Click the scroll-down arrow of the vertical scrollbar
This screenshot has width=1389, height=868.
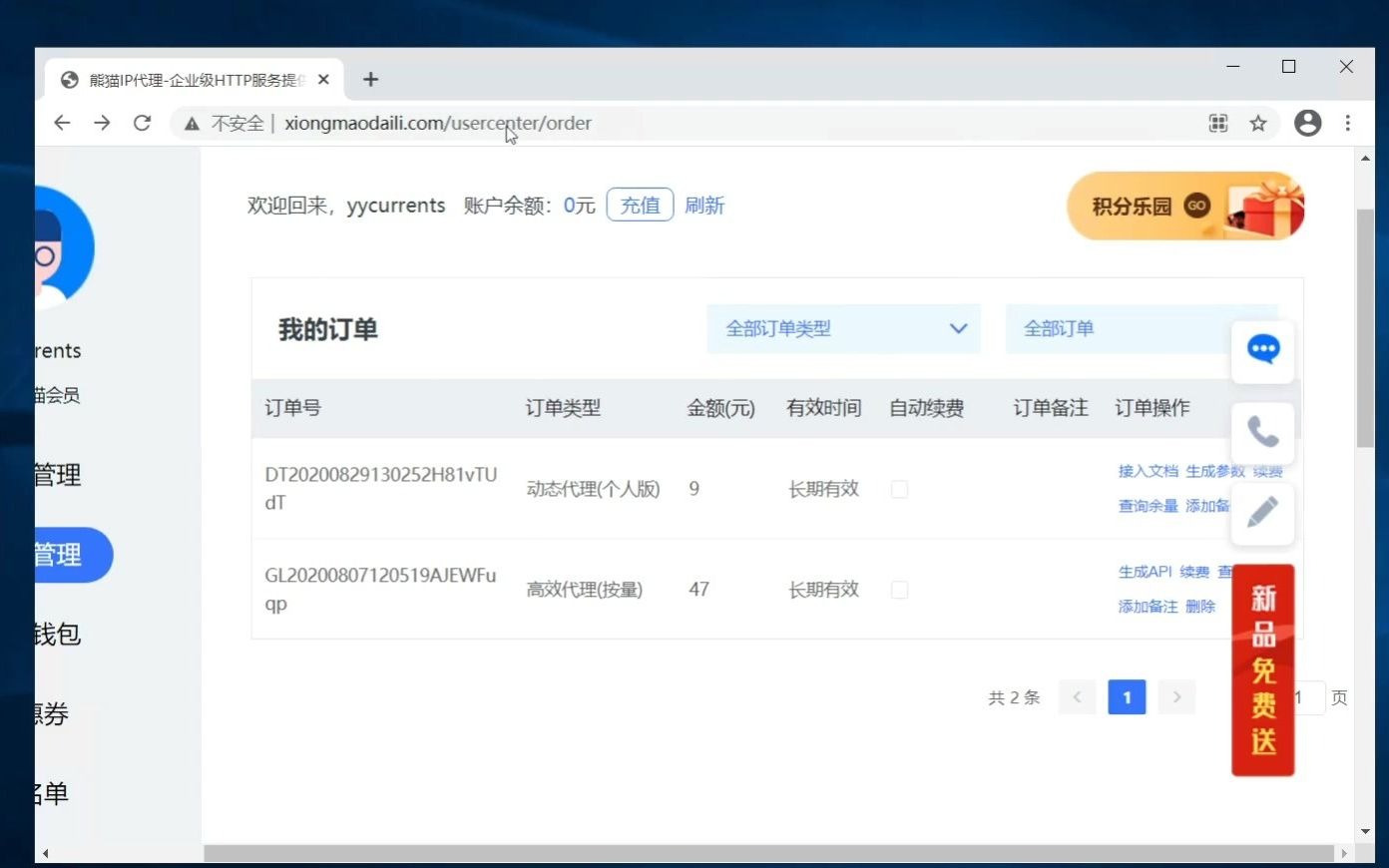pyautogui.click(x=1365, y=831)
